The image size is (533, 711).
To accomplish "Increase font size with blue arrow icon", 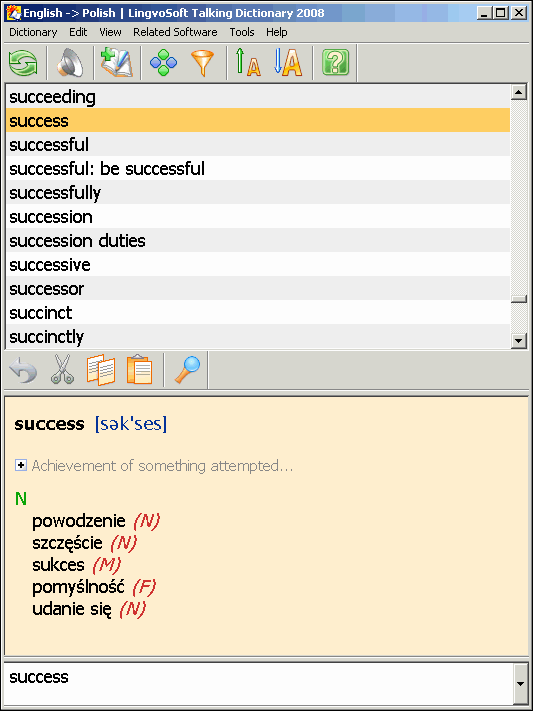I will pyautogui.click(x=288, y=63).
